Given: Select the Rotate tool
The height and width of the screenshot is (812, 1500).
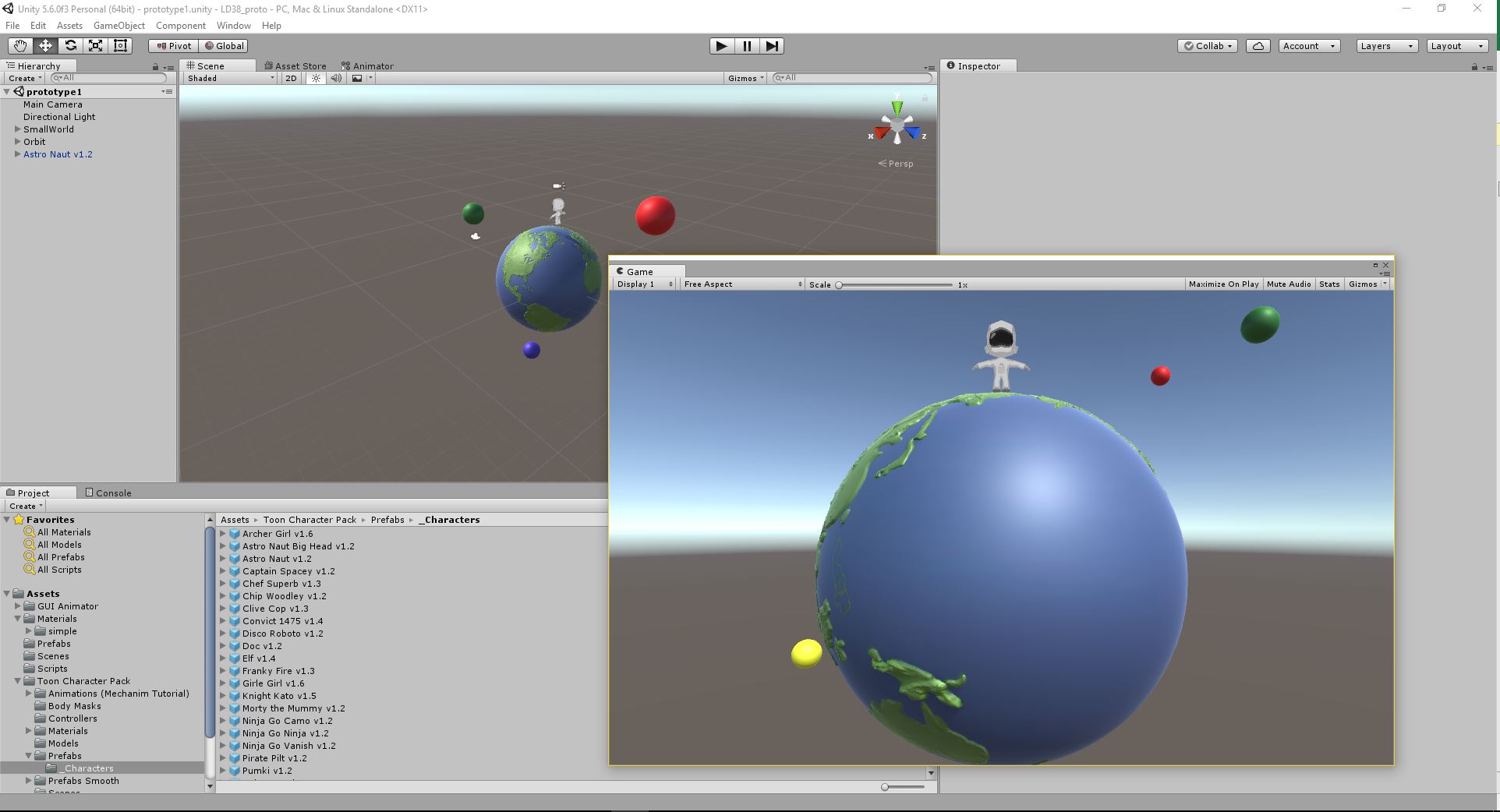Looking at the screenshot, I should coord(70,45).
